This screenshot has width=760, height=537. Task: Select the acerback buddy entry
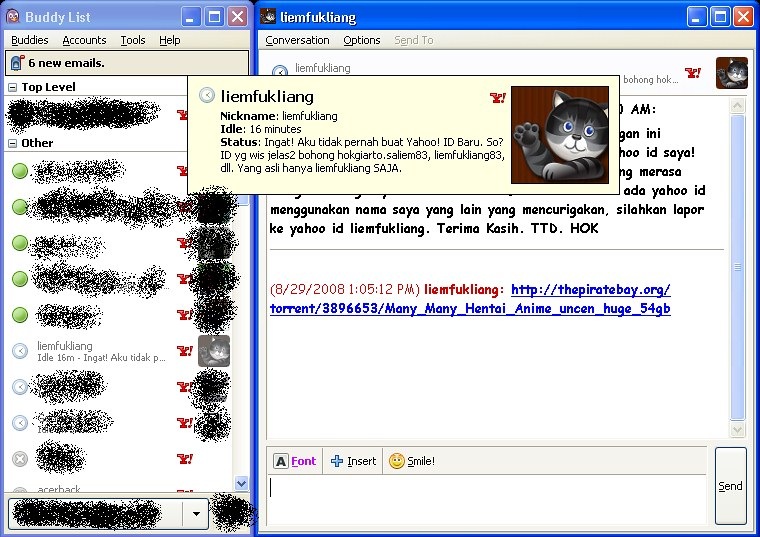pyautogui.click(x=59, y=489)
